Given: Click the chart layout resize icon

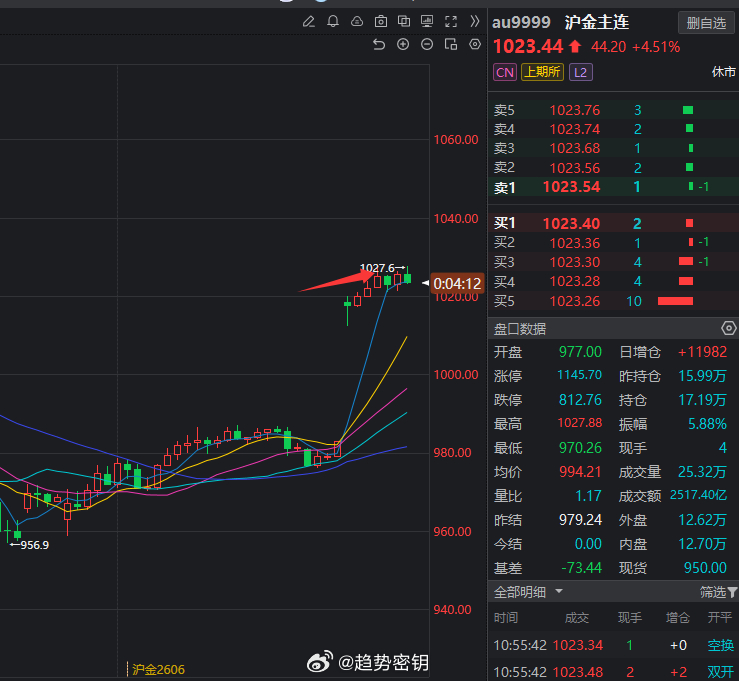Looking at the screenshot, I should 451,45.
